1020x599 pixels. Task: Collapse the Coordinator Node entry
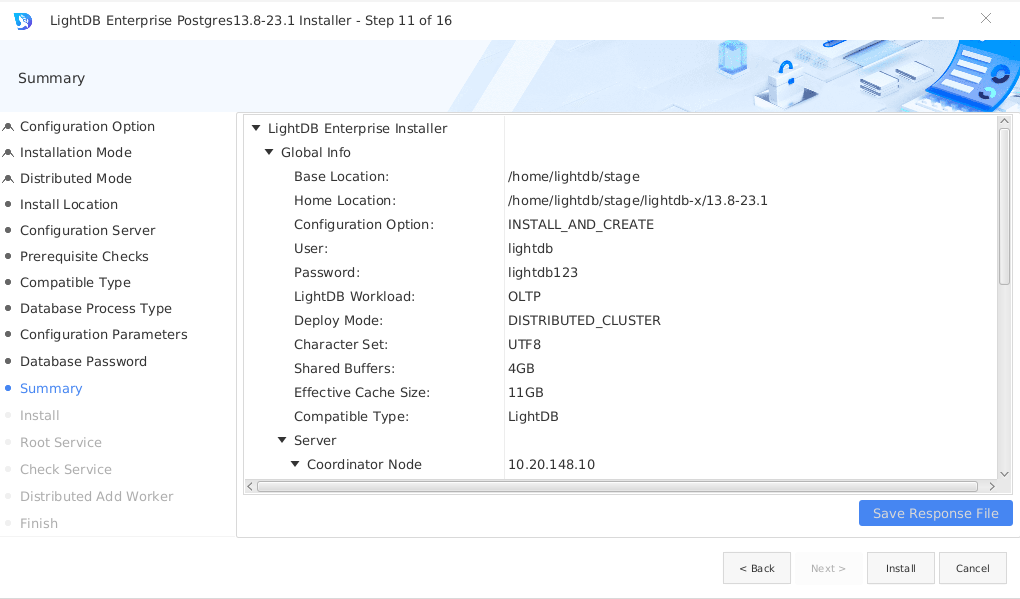(x=295, y=464)
